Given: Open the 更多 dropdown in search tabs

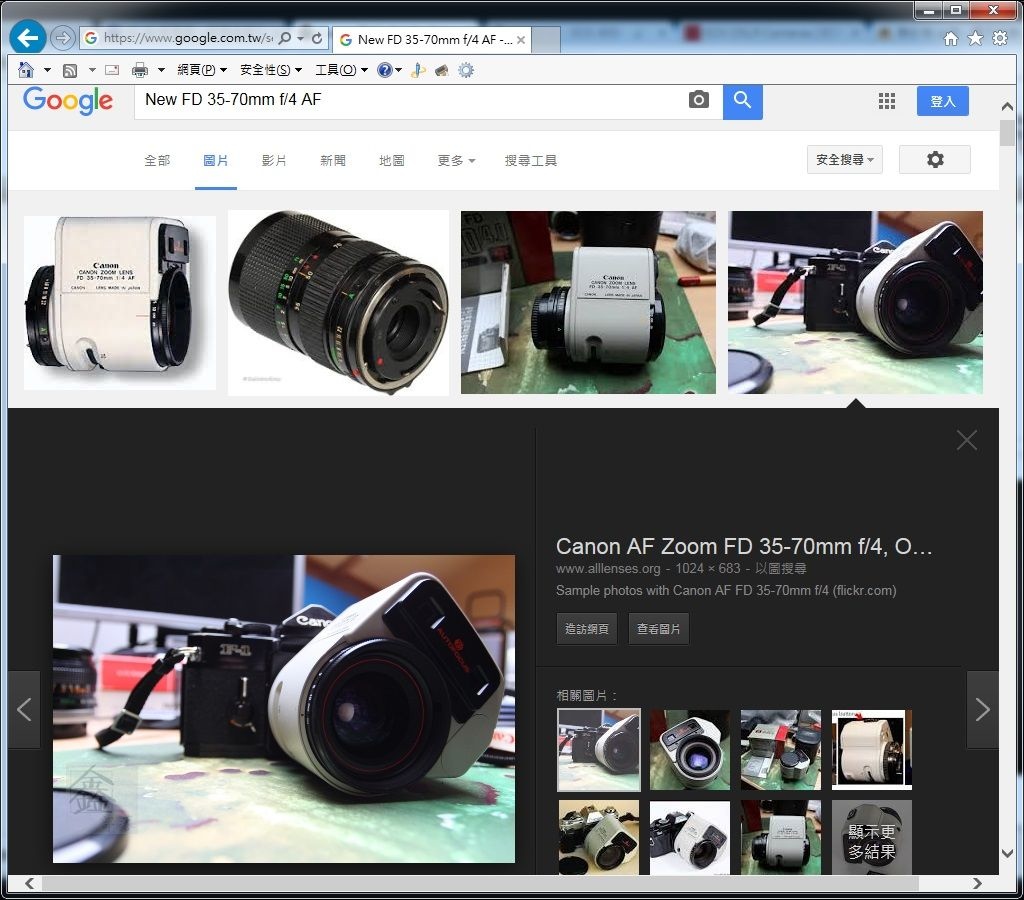Looking at the screenshot, I should point(456,161).
